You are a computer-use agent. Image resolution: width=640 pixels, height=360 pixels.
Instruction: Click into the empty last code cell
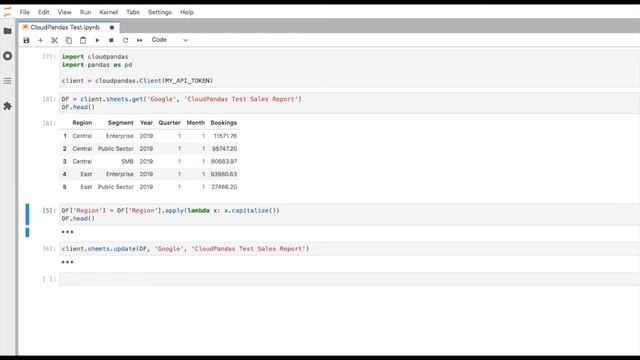pos(349,279)
